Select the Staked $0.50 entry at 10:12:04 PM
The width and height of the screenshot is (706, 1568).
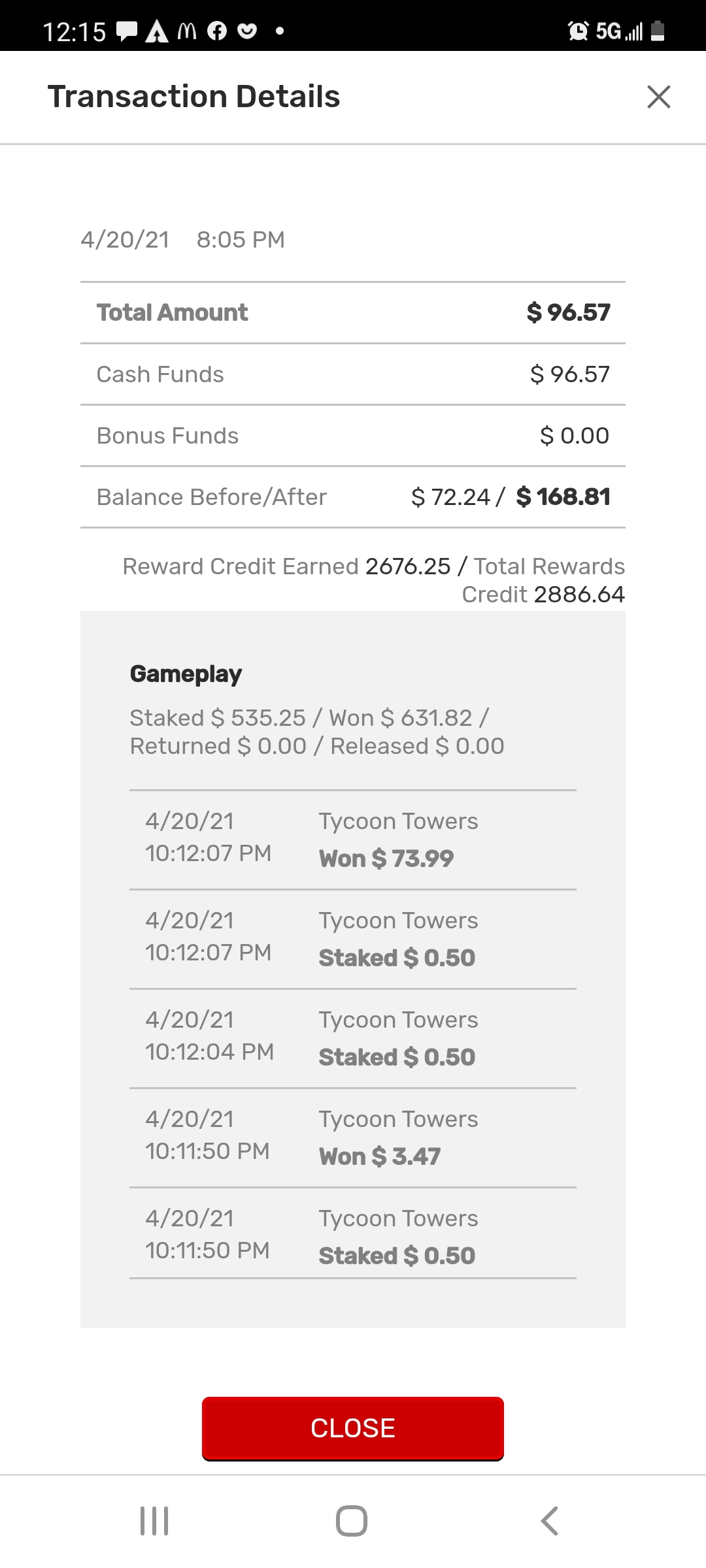353,1039
